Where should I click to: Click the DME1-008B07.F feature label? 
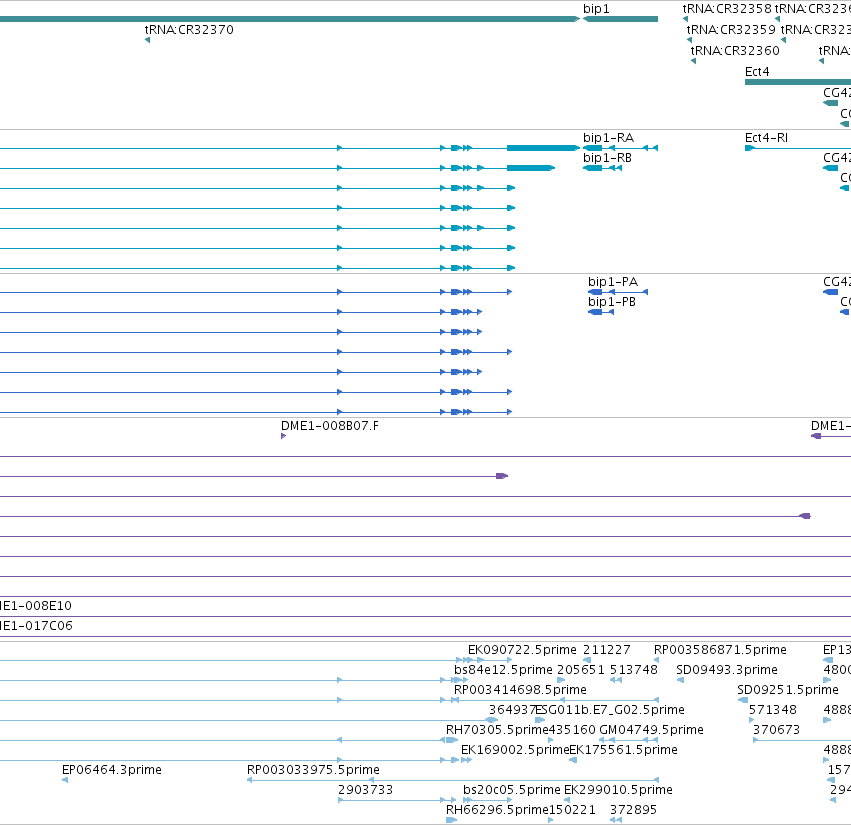click(x=329, y=426)
